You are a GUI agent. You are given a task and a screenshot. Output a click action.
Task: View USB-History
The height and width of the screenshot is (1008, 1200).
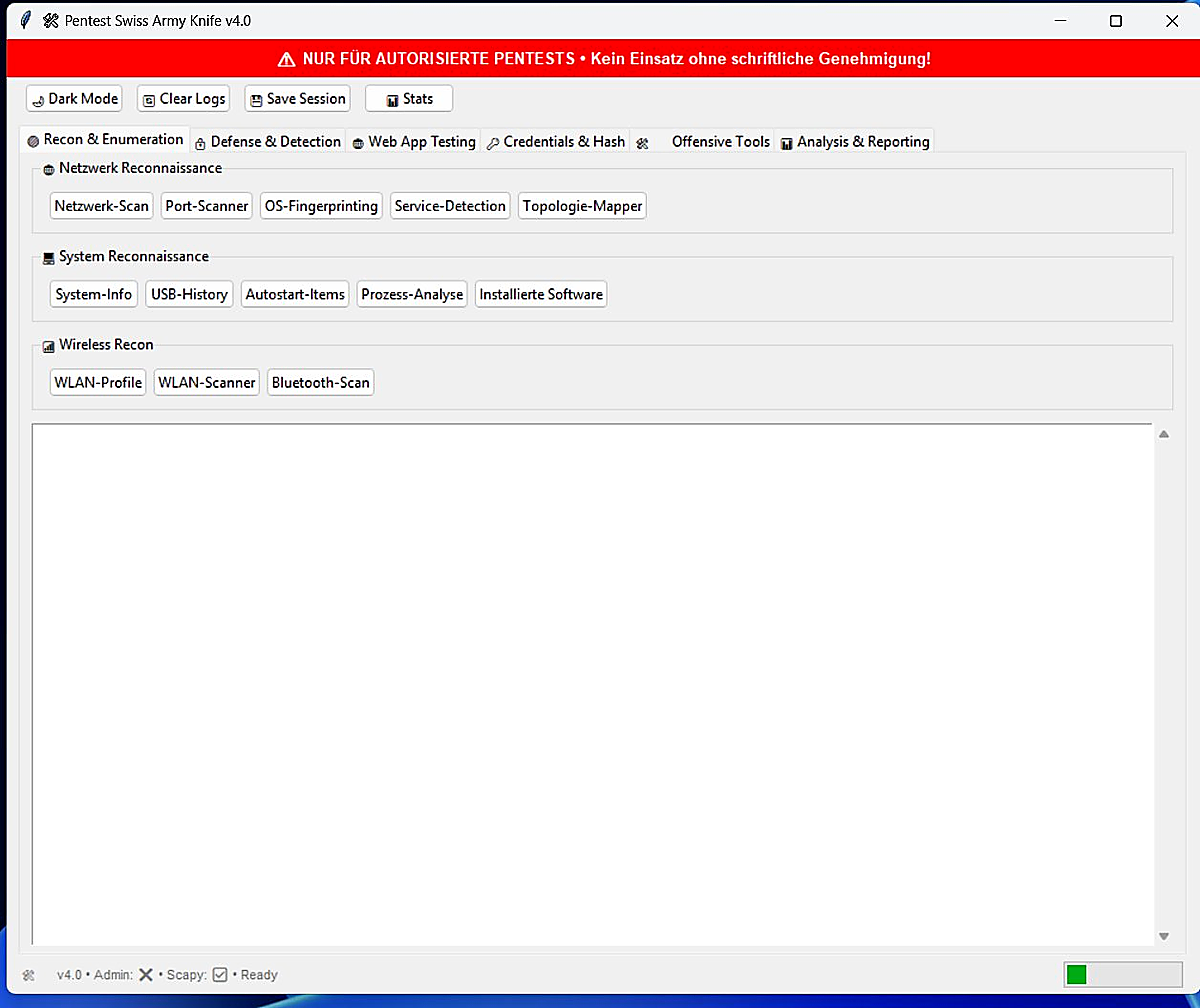[x=189, y=294]
